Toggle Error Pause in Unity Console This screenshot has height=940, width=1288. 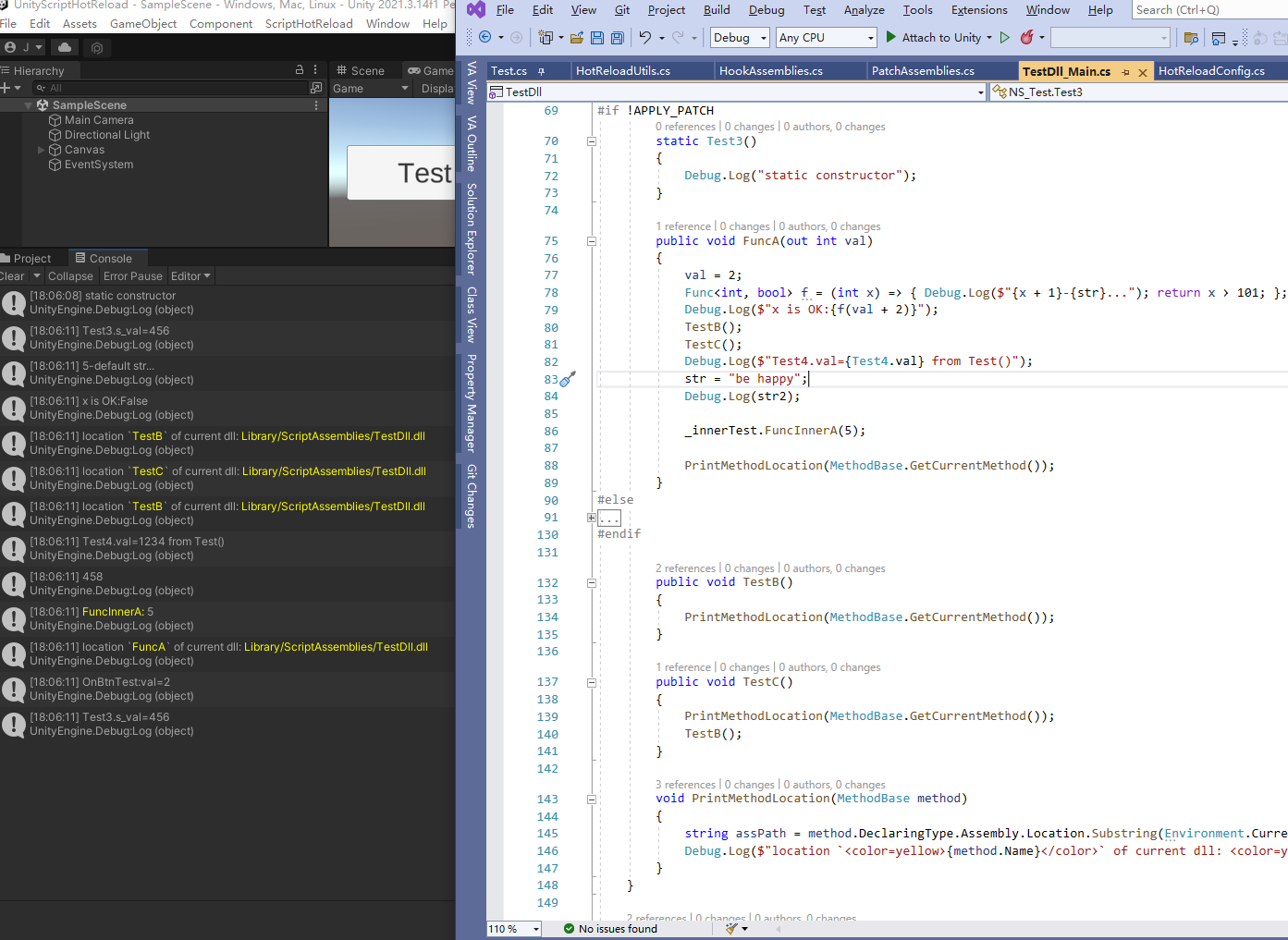(x=132, y=276)
